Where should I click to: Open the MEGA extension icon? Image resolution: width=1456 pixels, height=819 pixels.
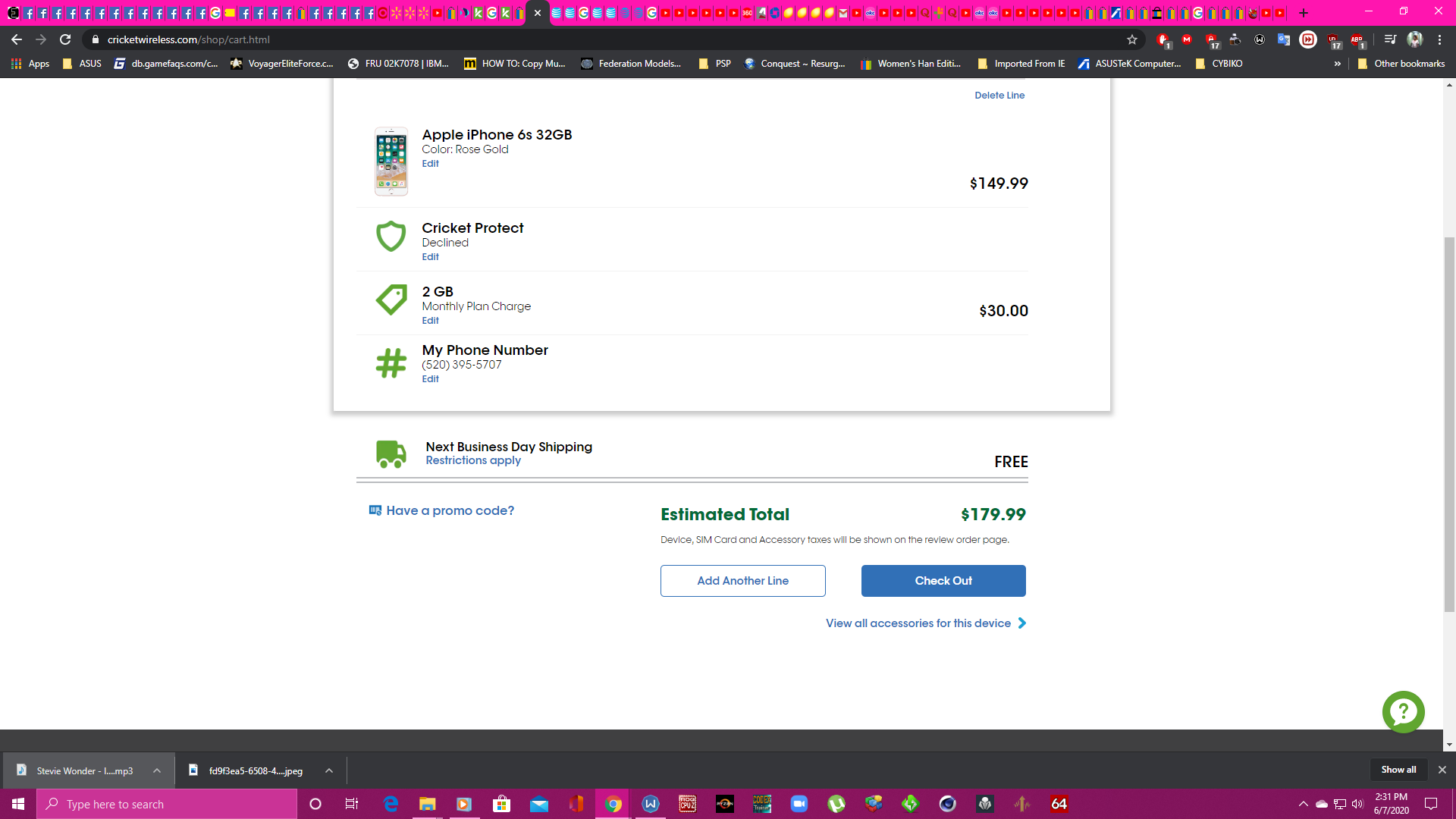(x=1186, y=39)
